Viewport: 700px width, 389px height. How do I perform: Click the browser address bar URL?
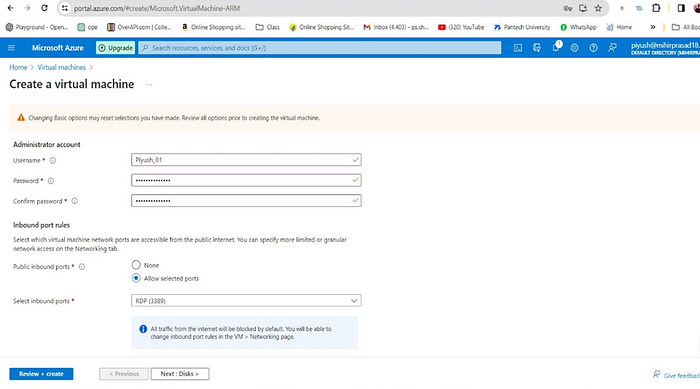coord(157,8)
